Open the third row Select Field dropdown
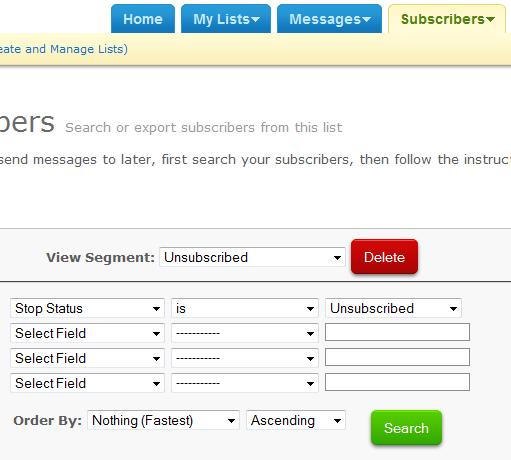The height and width of the screenshot is (460, 511). 87,358
